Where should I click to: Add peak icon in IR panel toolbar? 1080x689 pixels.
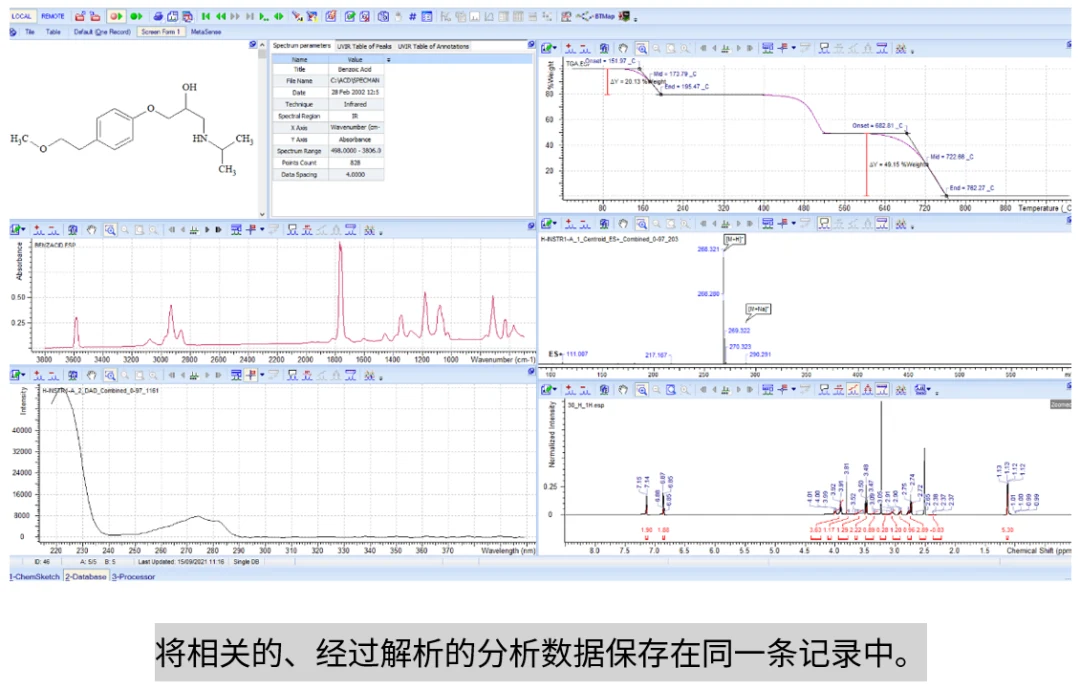click(39, 229)
